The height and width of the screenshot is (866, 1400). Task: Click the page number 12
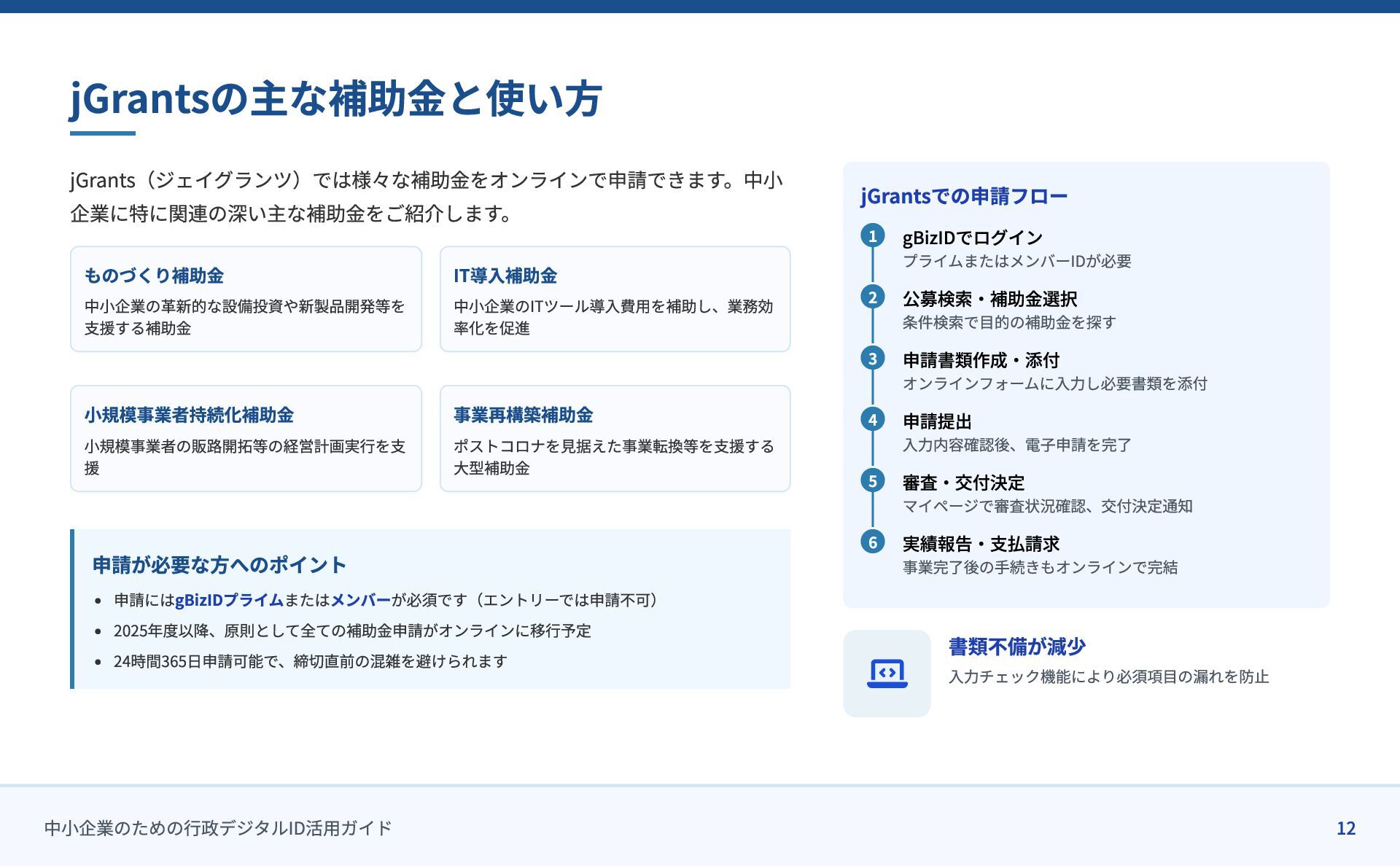pyautogui.click(x=1346, y=828)
